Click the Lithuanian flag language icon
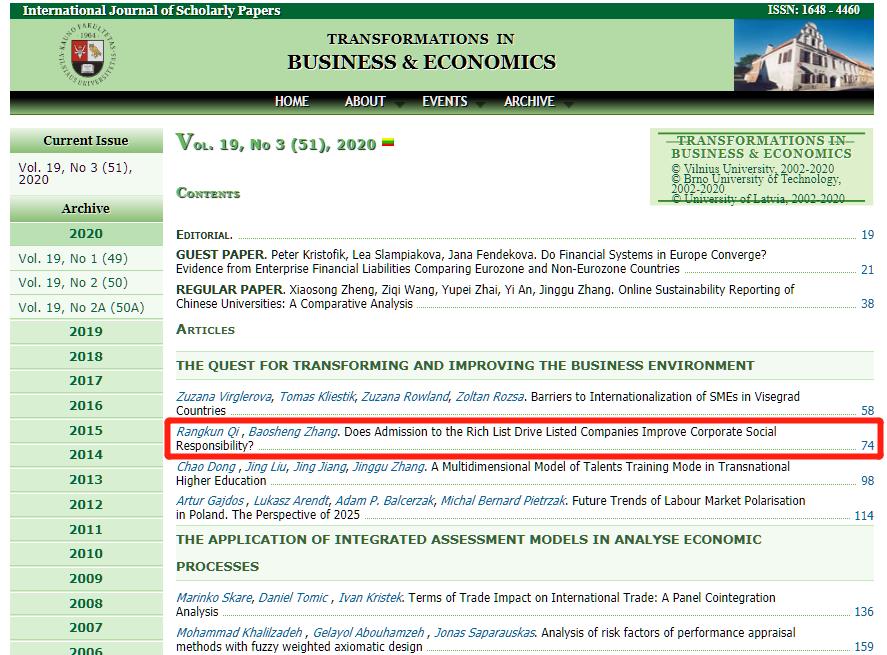This screenshot has width=887, height=655. point(388,143)
